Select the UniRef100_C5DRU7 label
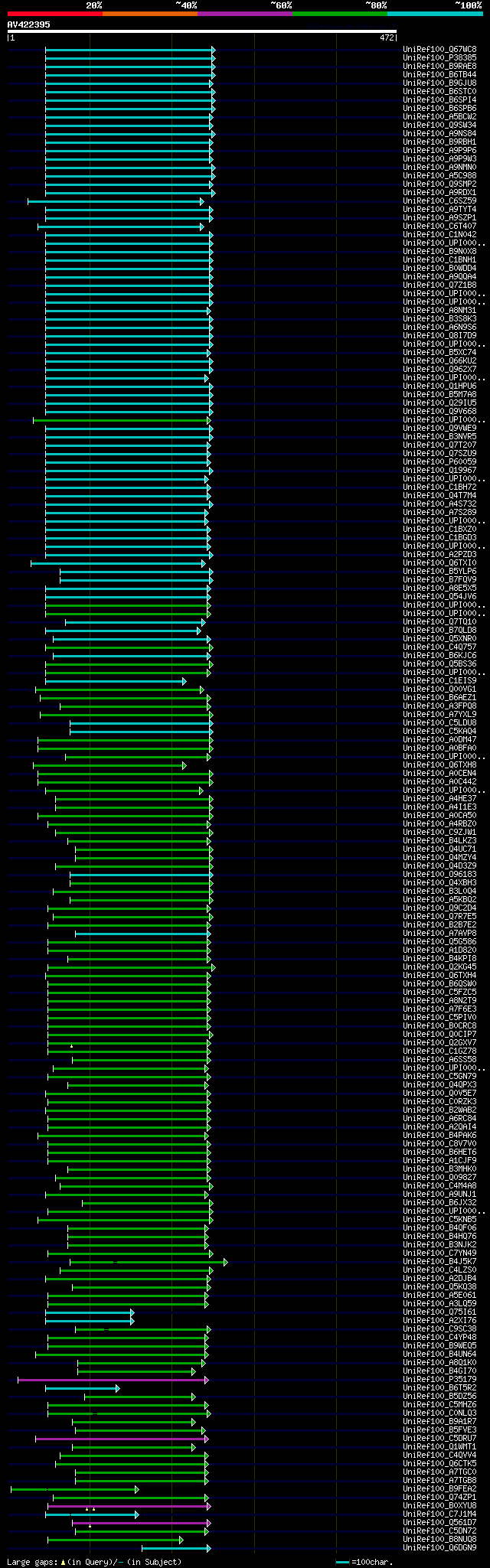 click(439, 1439)
